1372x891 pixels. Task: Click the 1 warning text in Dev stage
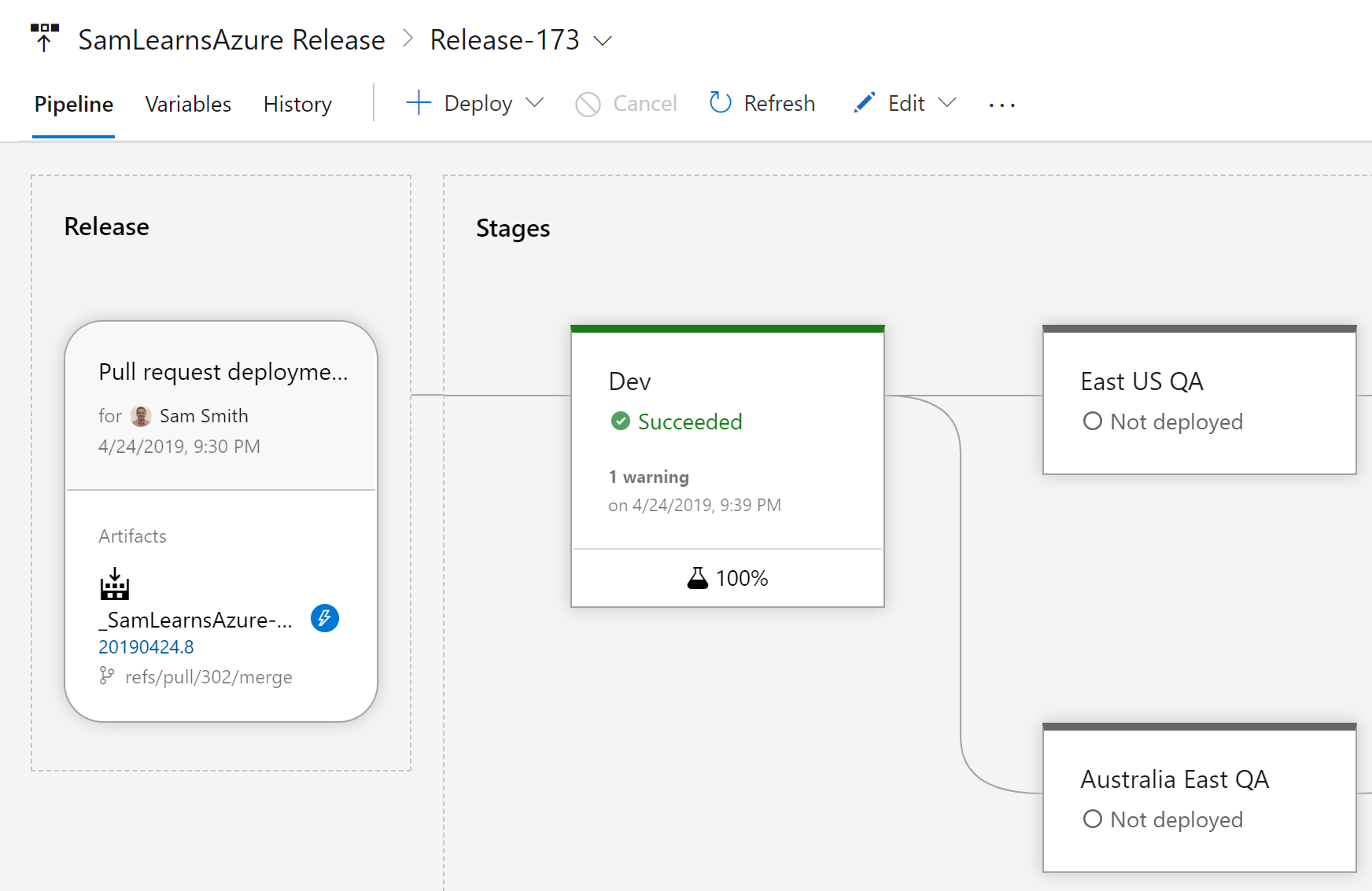(x=648, y=477)
